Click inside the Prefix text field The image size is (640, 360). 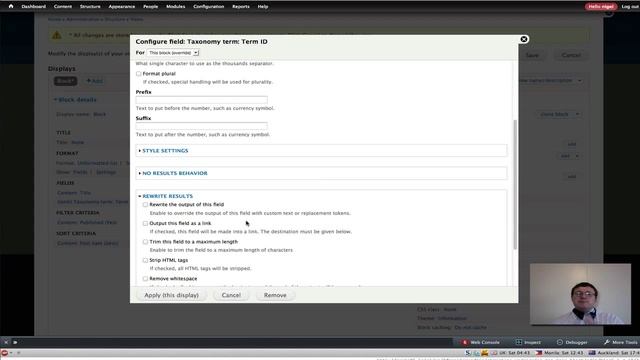[202, 100]
